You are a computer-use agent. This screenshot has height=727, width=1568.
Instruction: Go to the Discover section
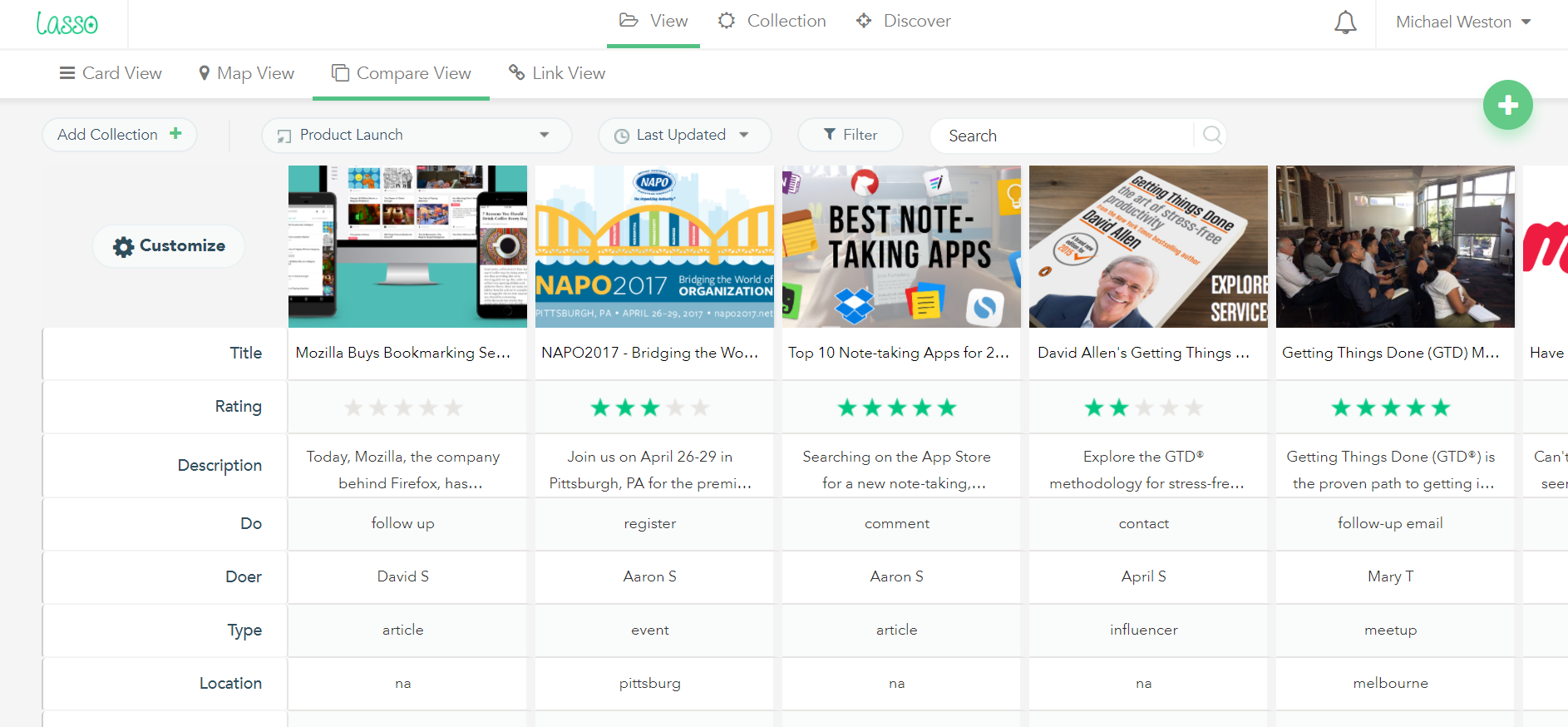pyautogui.click(x=904, y=21)
